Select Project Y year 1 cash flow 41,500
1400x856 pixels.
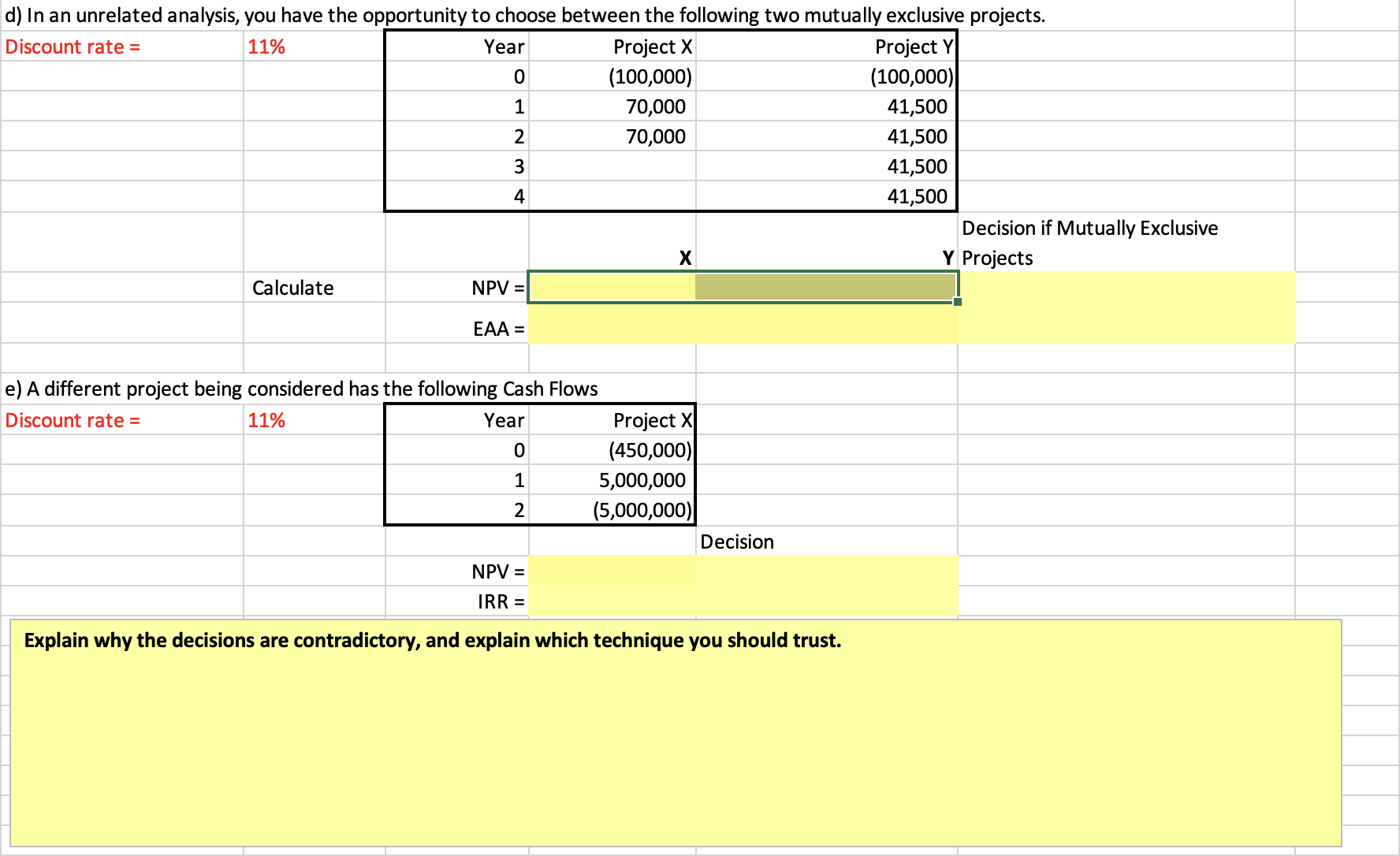tap(826, 106)
